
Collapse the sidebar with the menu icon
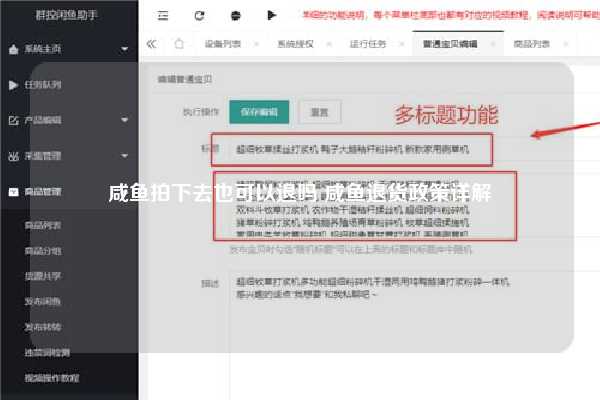click(163, 15)
